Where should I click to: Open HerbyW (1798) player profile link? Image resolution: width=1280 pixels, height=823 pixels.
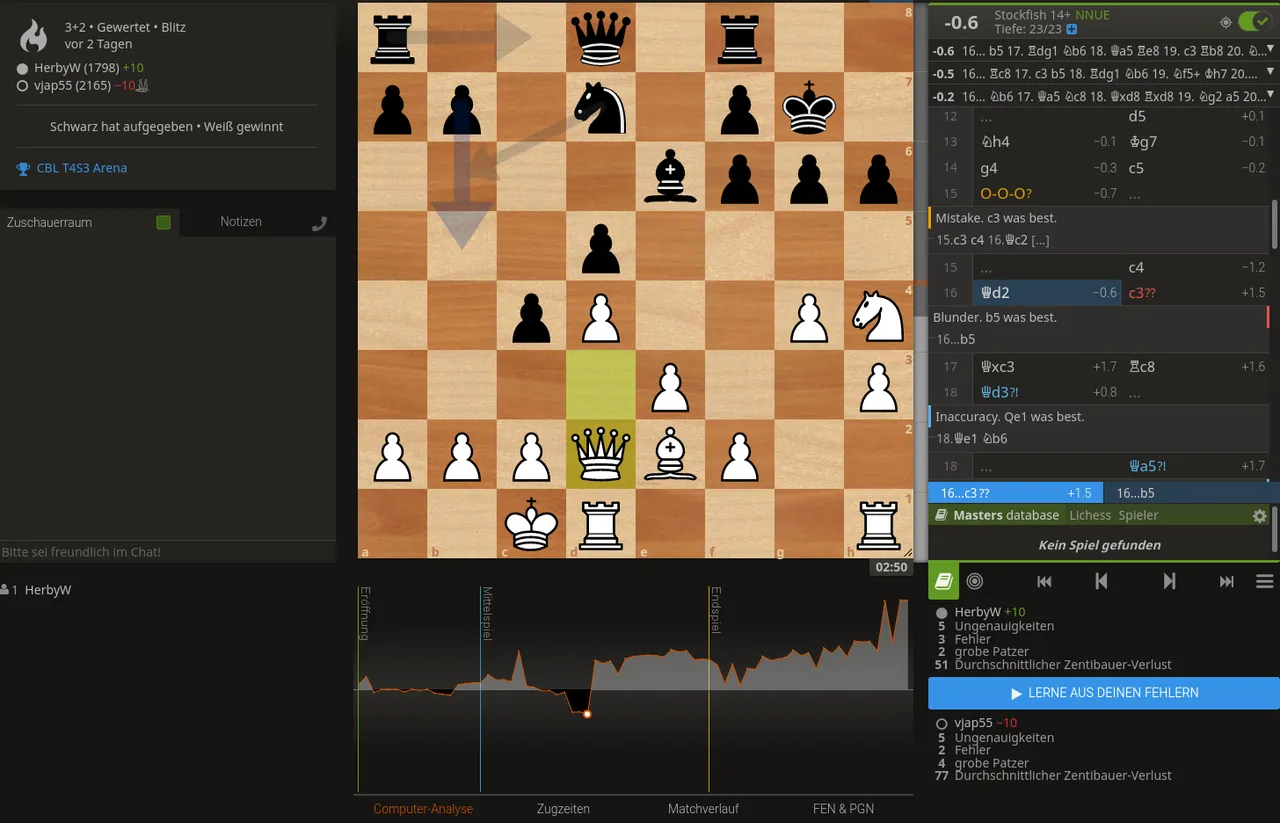[76, 68]
